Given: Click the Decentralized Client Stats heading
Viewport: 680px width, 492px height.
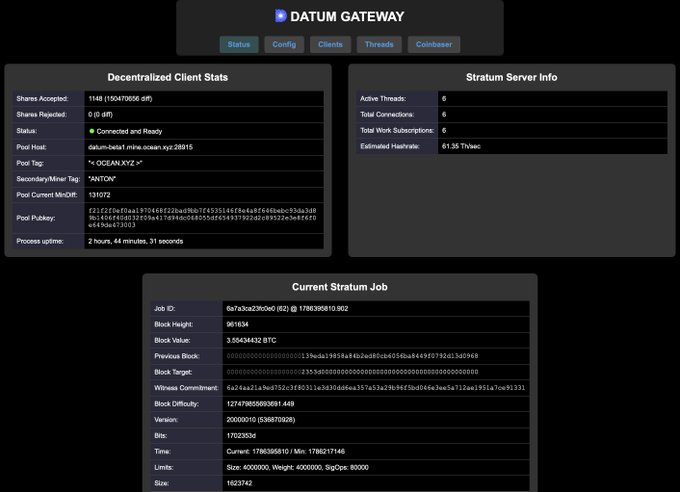Looking at the screenshot, I should [x=168, y=77].
